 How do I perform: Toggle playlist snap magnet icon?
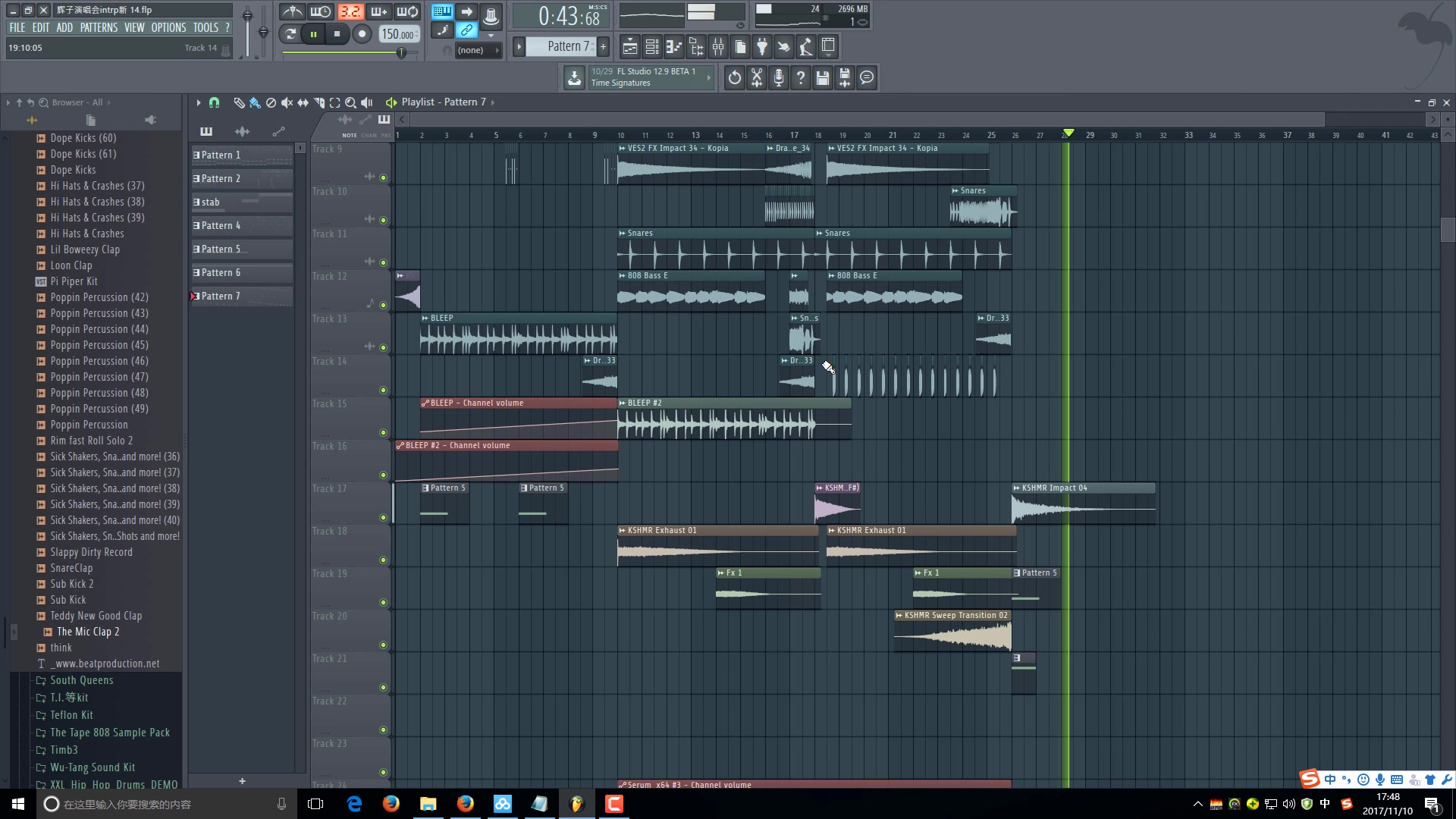214,102
